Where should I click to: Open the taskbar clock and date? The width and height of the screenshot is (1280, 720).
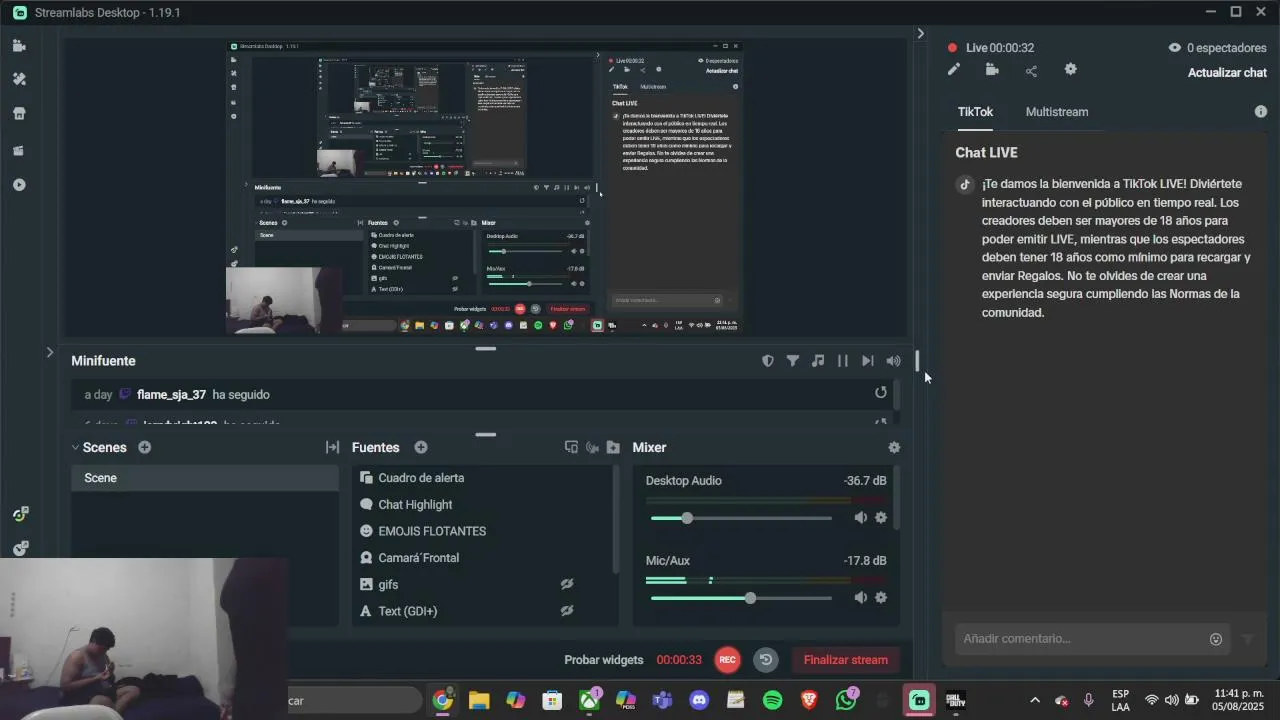point(1238,700)
